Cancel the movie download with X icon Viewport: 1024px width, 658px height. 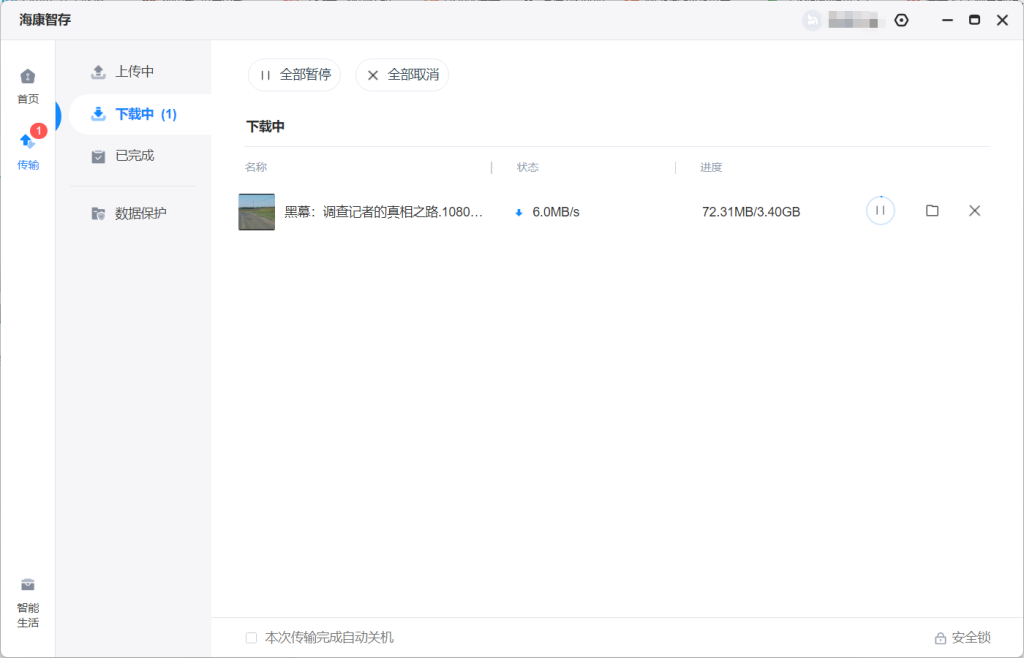pyautogui.click(x=975, y=211)
